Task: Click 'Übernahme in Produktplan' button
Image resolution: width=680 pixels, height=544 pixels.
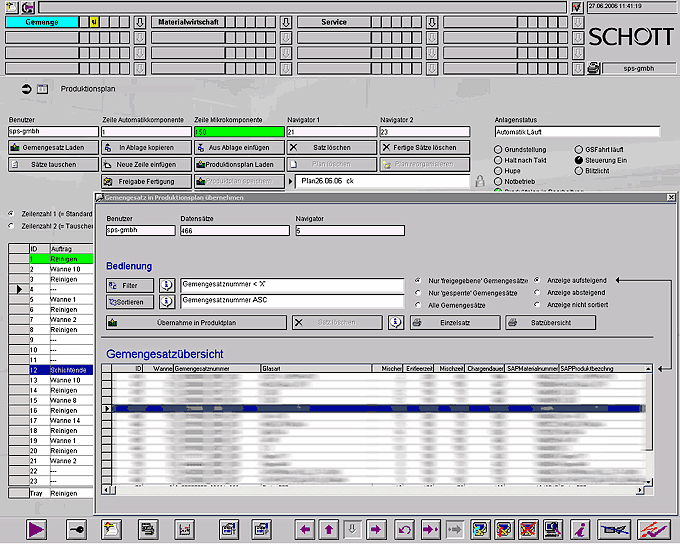Action: click(x=196, y=323)
